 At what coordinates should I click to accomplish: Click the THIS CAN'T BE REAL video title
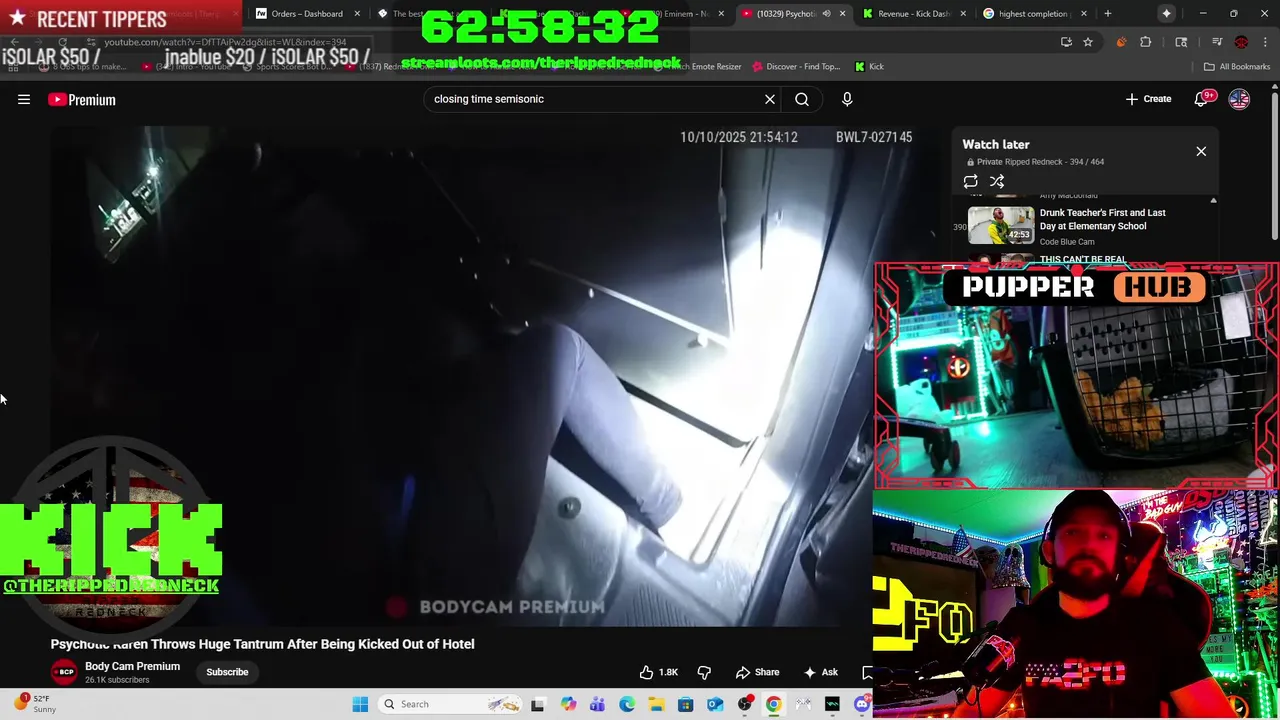pos(1083,259)
